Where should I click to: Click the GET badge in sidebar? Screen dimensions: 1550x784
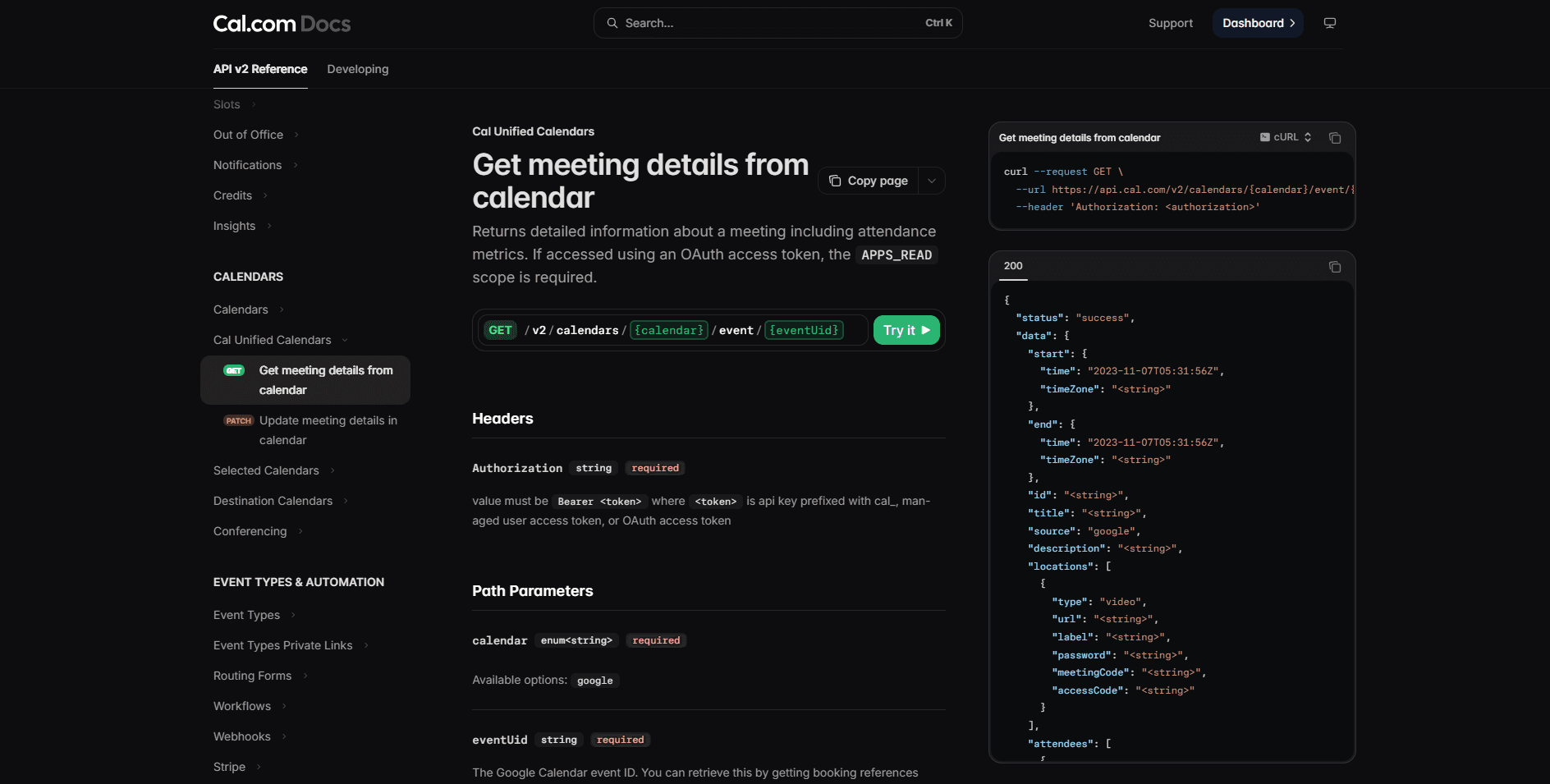[234, 370]
